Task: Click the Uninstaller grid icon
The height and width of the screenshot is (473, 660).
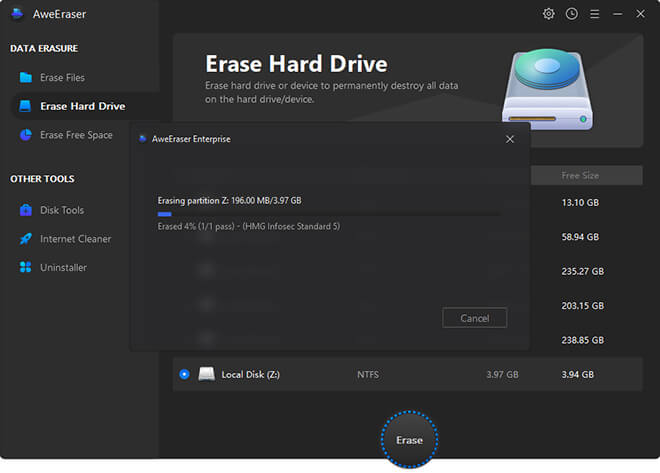Action: (x=26, y=267)
